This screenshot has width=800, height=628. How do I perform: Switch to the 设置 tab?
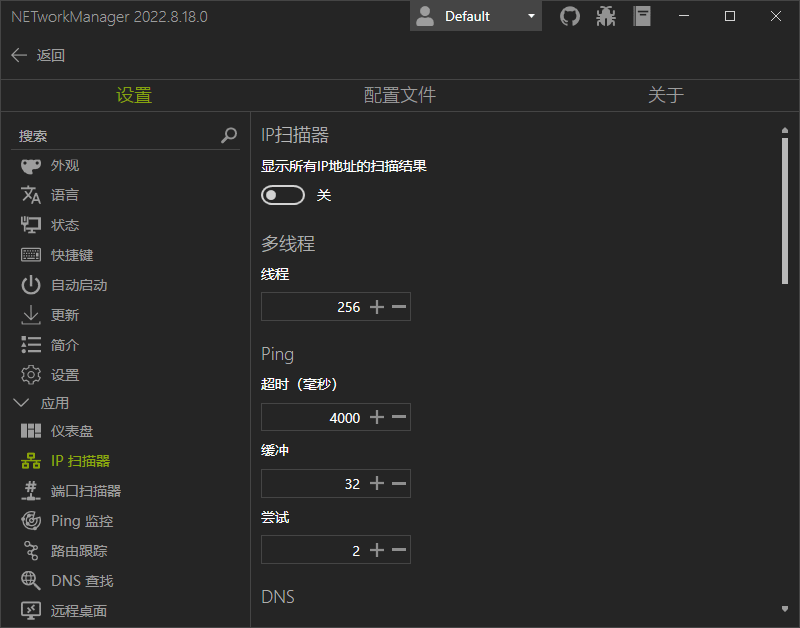pyautogui.click(x=134, y=95)
